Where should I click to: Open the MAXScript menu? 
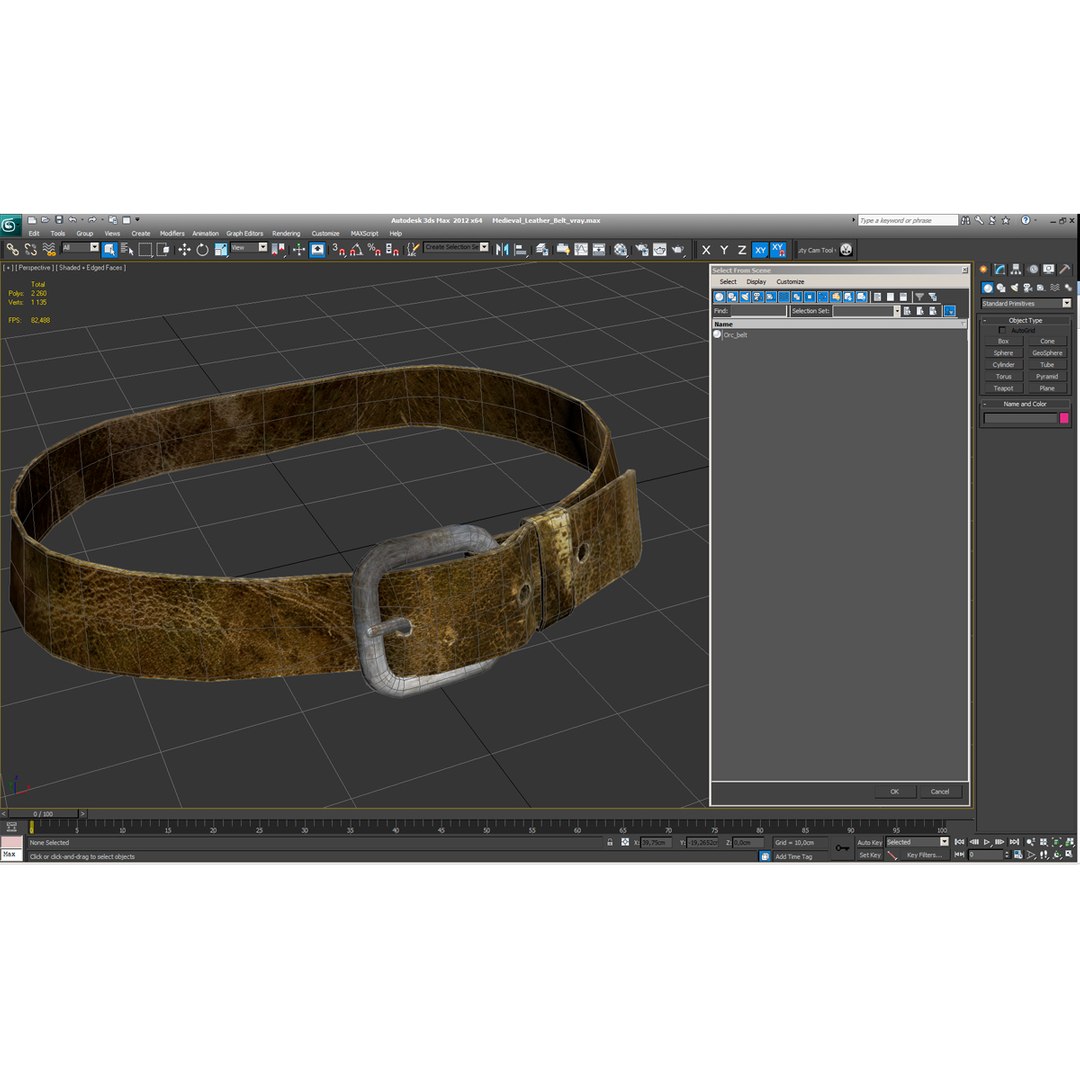364,233
